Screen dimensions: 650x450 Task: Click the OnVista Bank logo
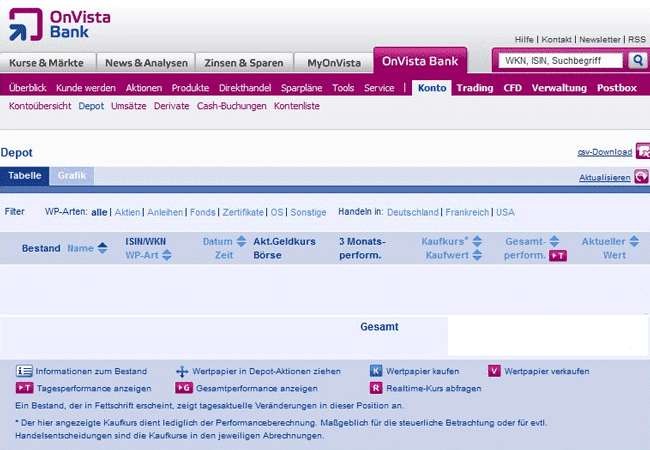pyautogui.click(x=60, y=24)
